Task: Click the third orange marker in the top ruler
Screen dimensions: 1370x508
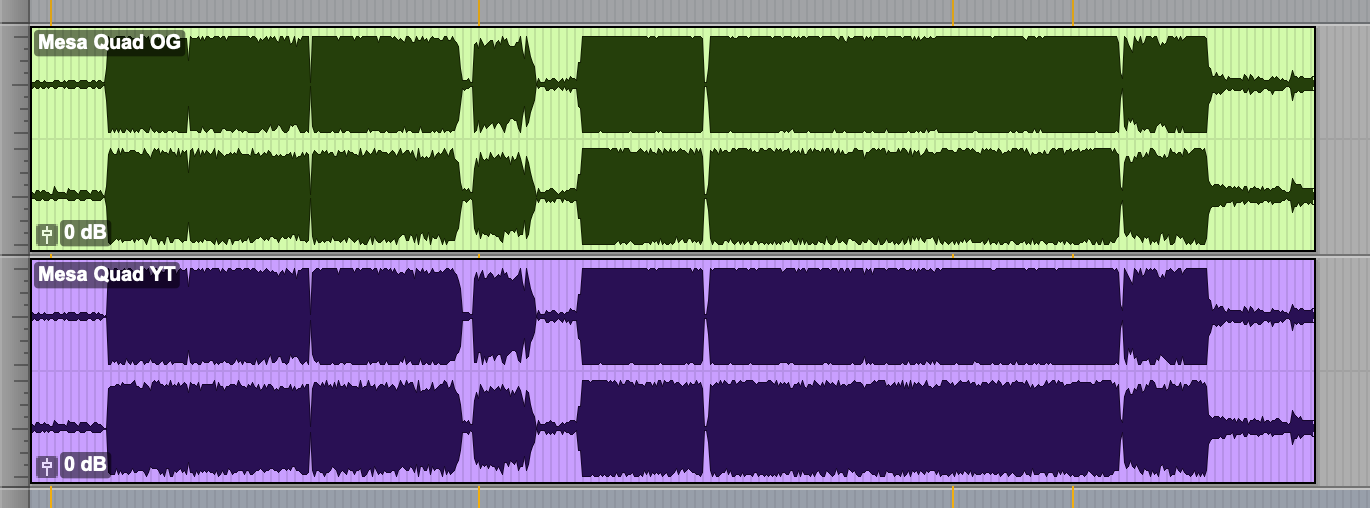Action: [x=953, y=12]
